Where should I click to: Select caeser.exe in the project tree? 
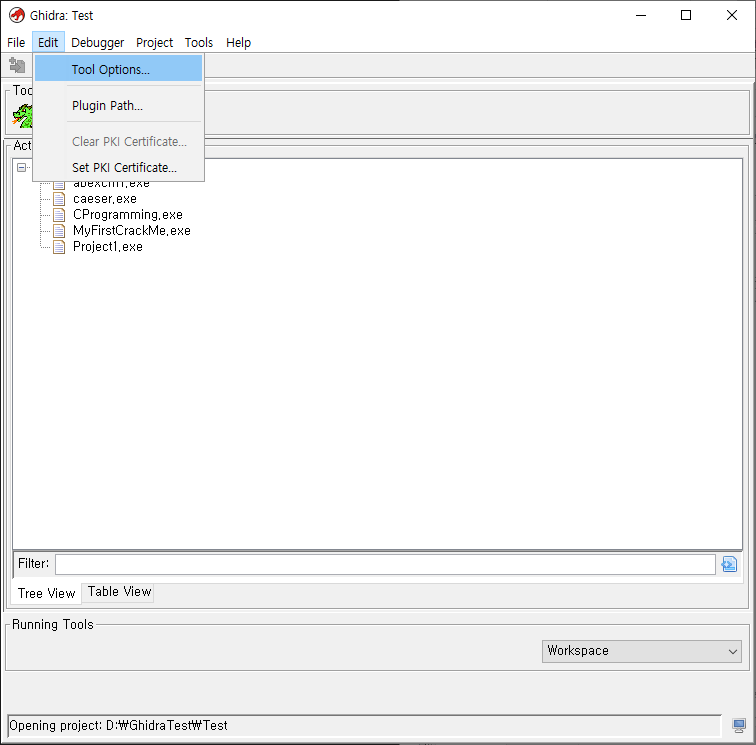105,199
